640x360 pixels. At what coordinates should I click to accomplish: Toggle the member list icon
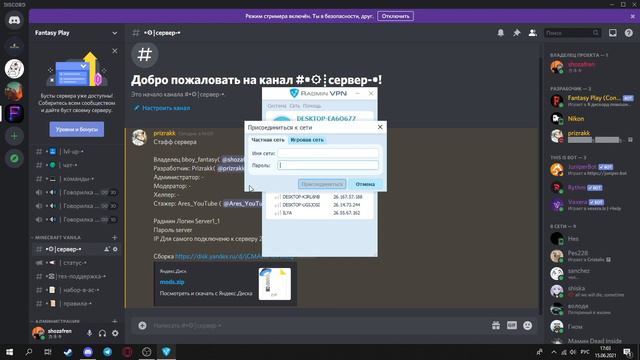[532, 33]
